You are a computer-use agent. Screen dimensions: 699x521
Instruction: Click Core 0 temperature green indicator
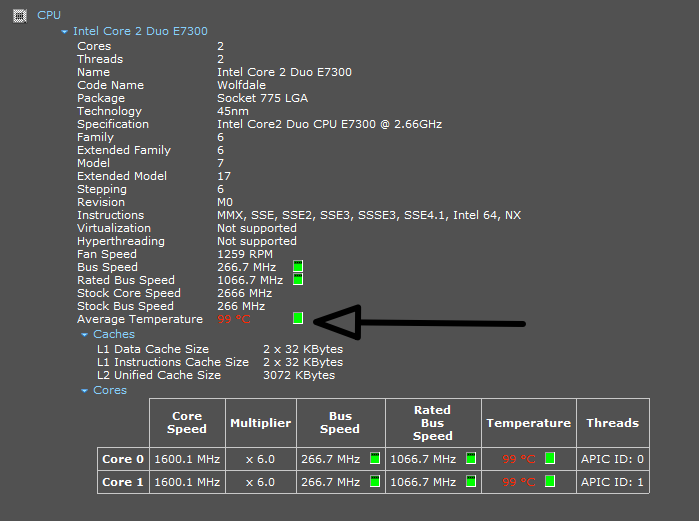550,458
